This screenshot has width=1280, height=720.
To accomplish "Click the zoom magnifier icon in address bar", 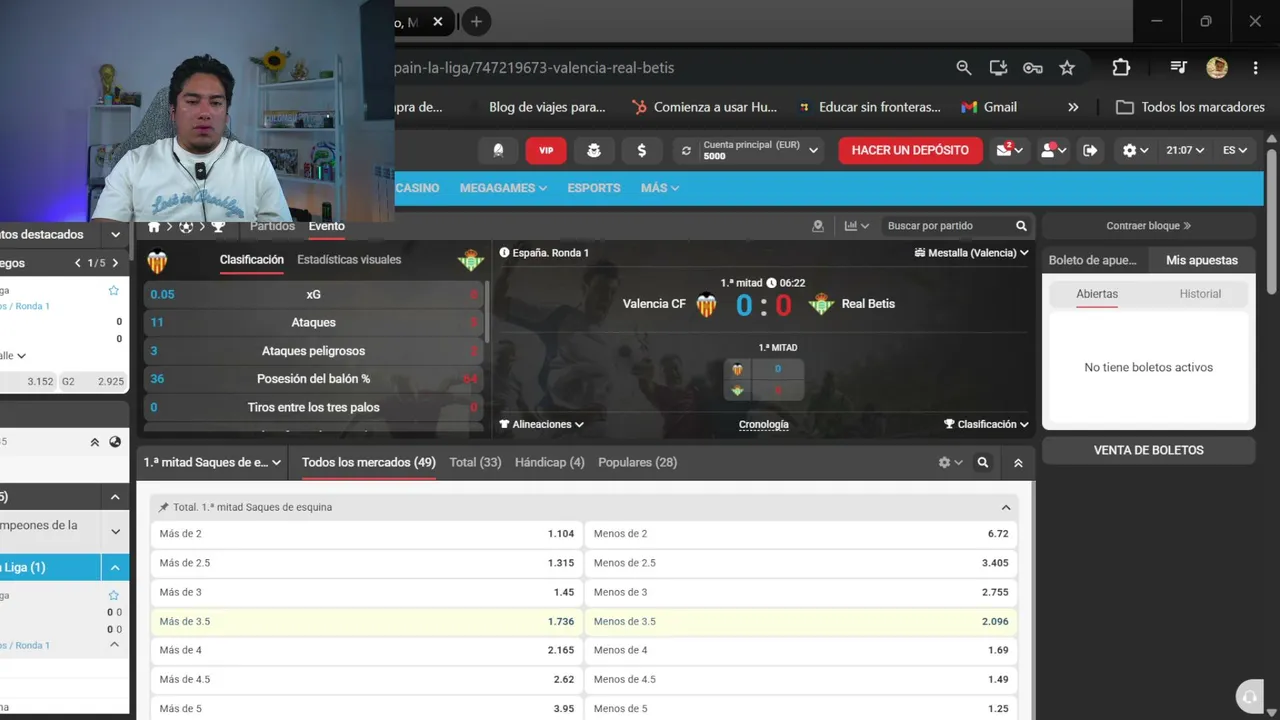I will point(964,68).
